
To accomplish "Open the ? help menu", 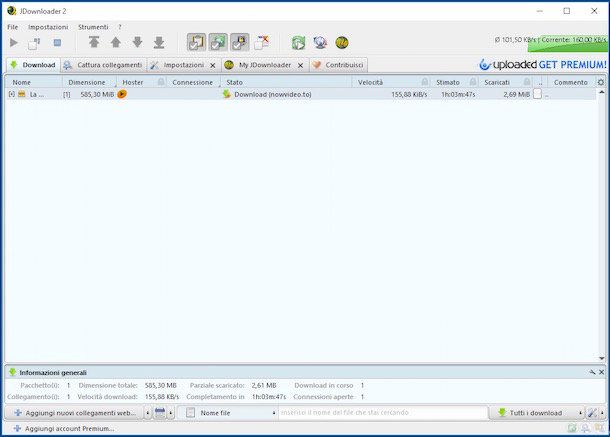I will click(120, 27).
